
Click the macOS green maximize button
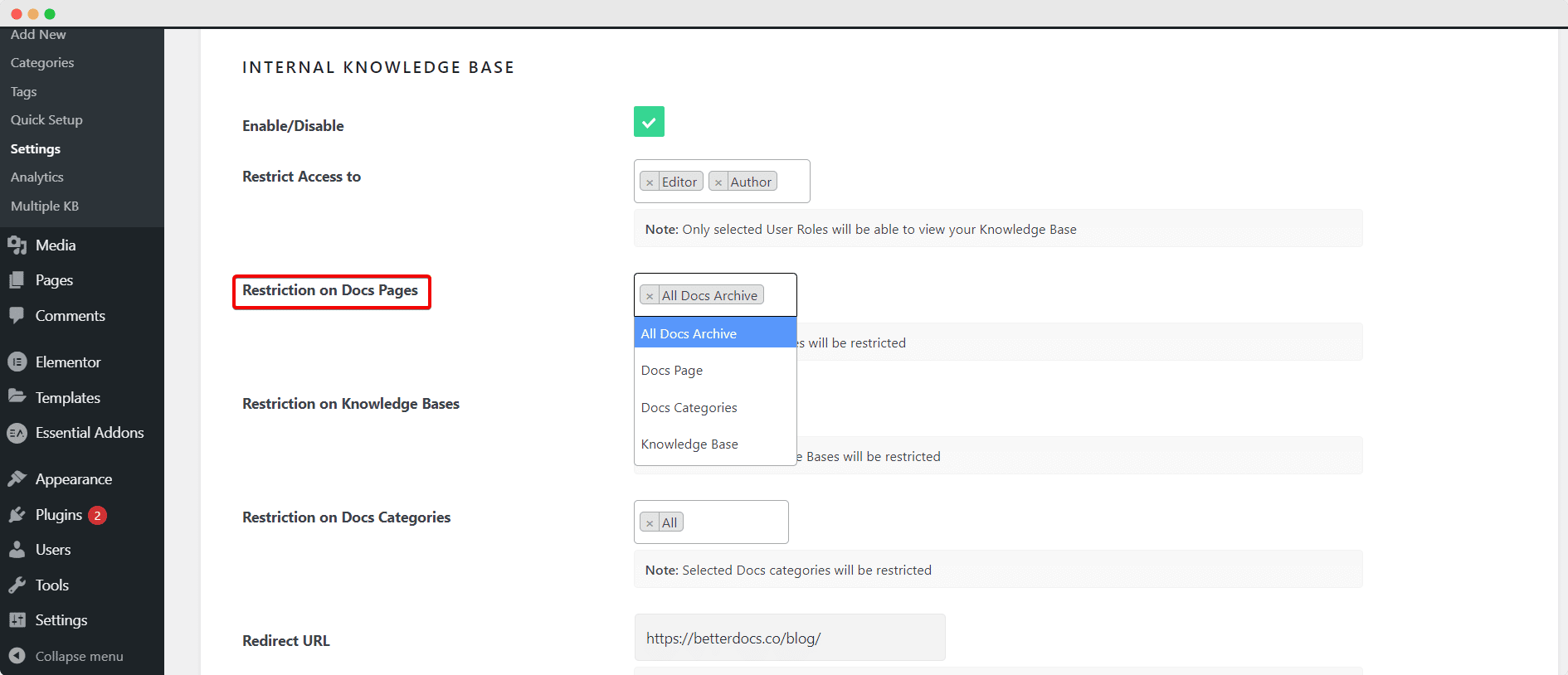point(50,14)
